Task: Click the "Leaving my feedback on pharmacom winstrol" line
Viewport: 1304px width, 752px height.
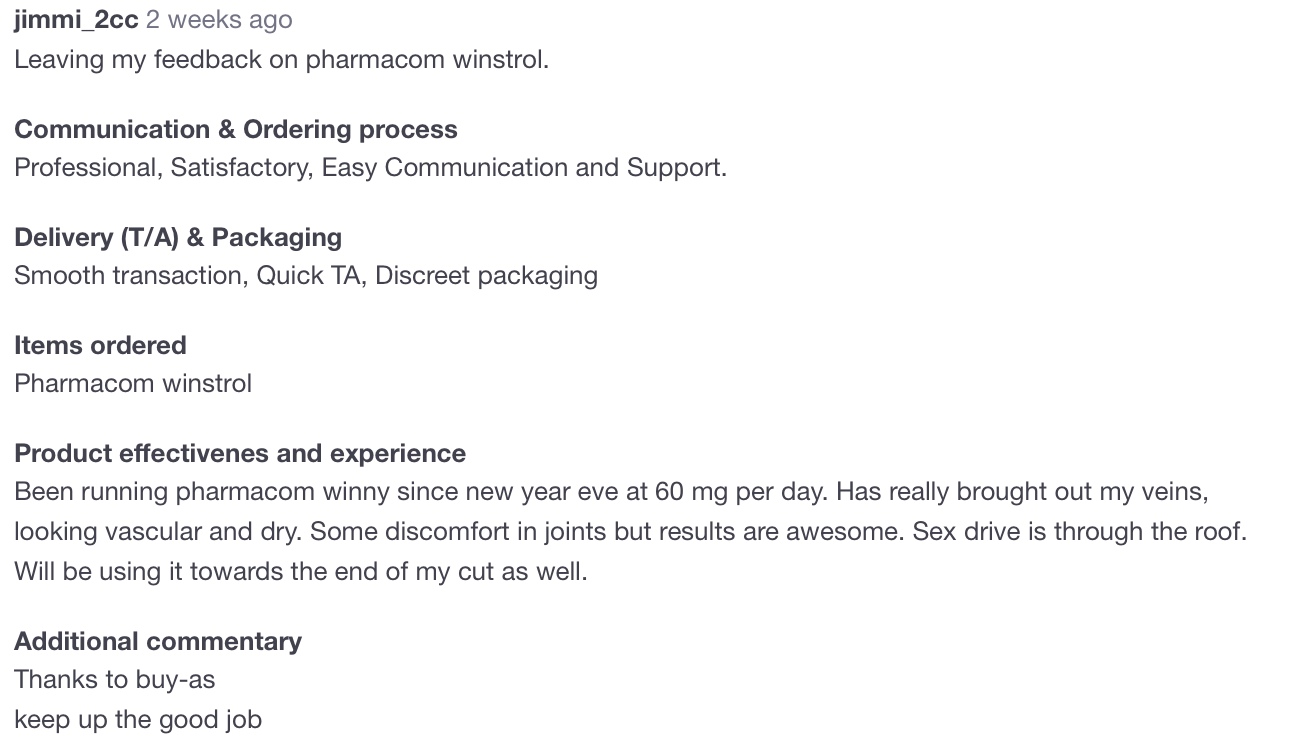Action: (x=281, y=60)
